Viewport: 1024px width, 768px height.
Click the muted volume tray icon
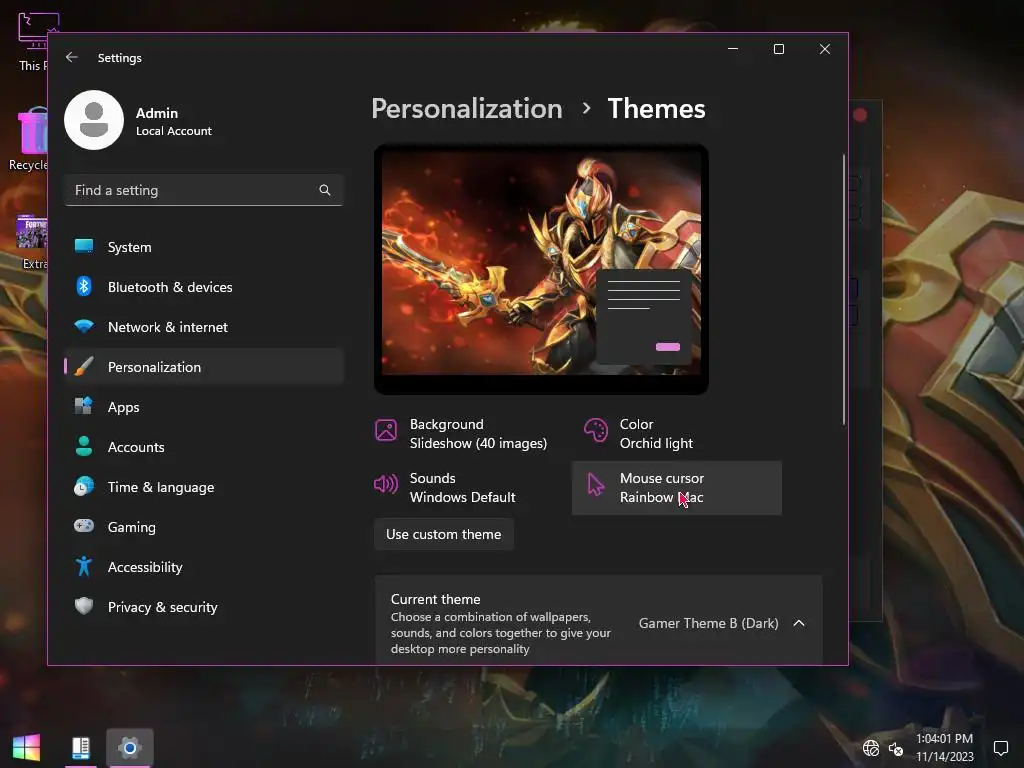896,748
